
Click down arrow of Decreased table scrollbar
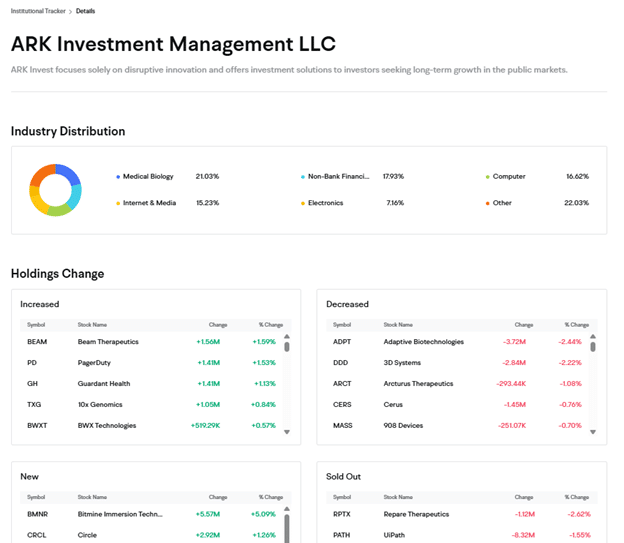[x=593, y=432]
